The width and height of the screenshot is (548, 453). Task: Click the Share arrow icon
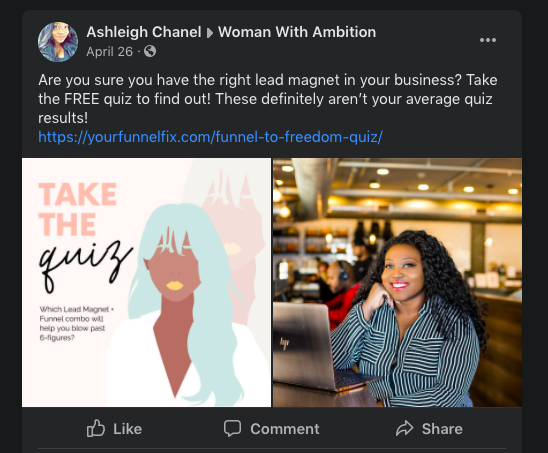(404, 429)
